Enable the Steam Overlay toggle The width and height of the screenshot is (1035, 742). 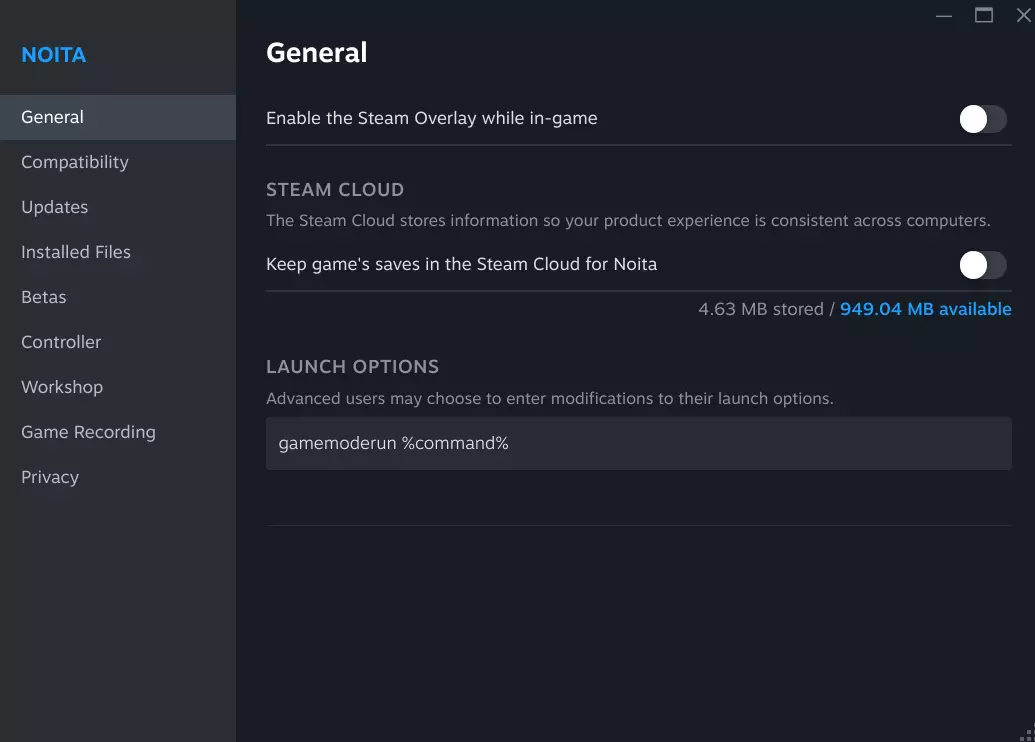click(982, 119)
